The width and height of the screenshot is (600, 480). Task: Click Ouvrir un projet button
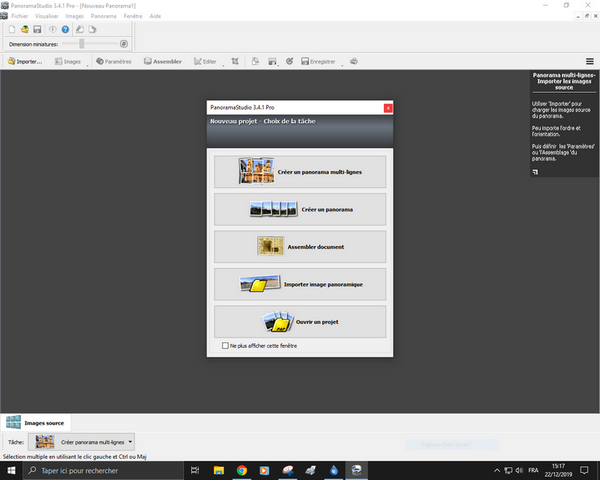[300, 322]
